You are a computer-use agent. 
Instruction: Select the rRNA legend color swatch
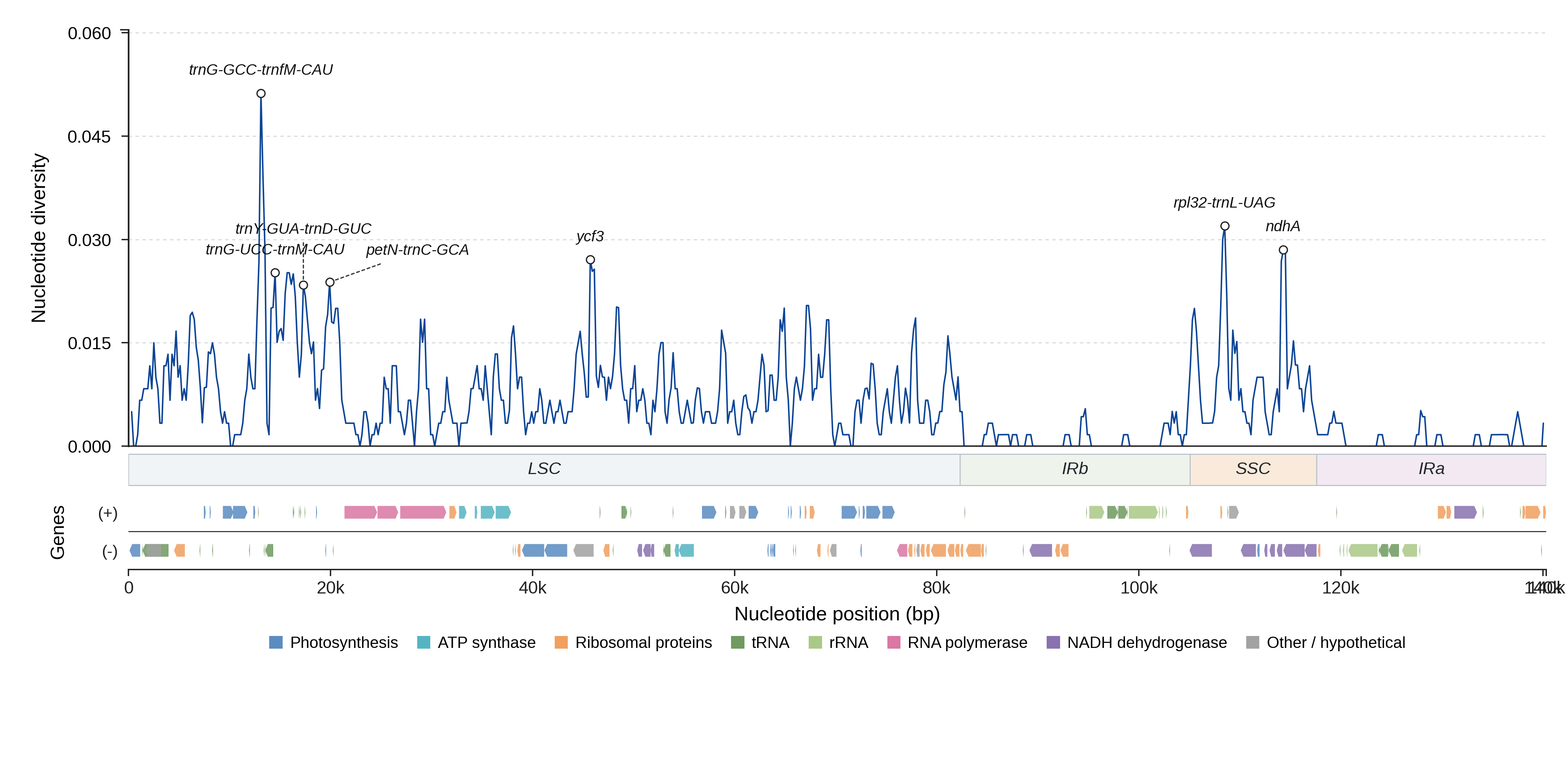[815, 642]
